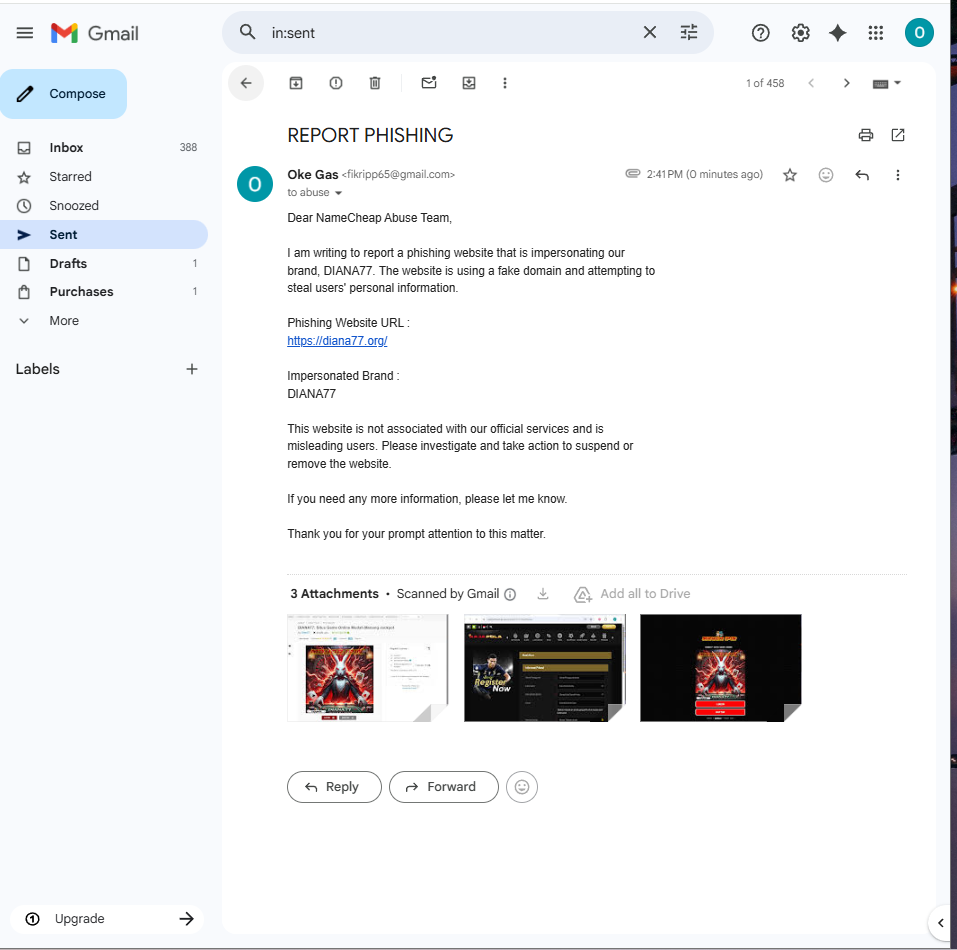
Task: Click the Reply button
Action: click(x=334, y=787)
